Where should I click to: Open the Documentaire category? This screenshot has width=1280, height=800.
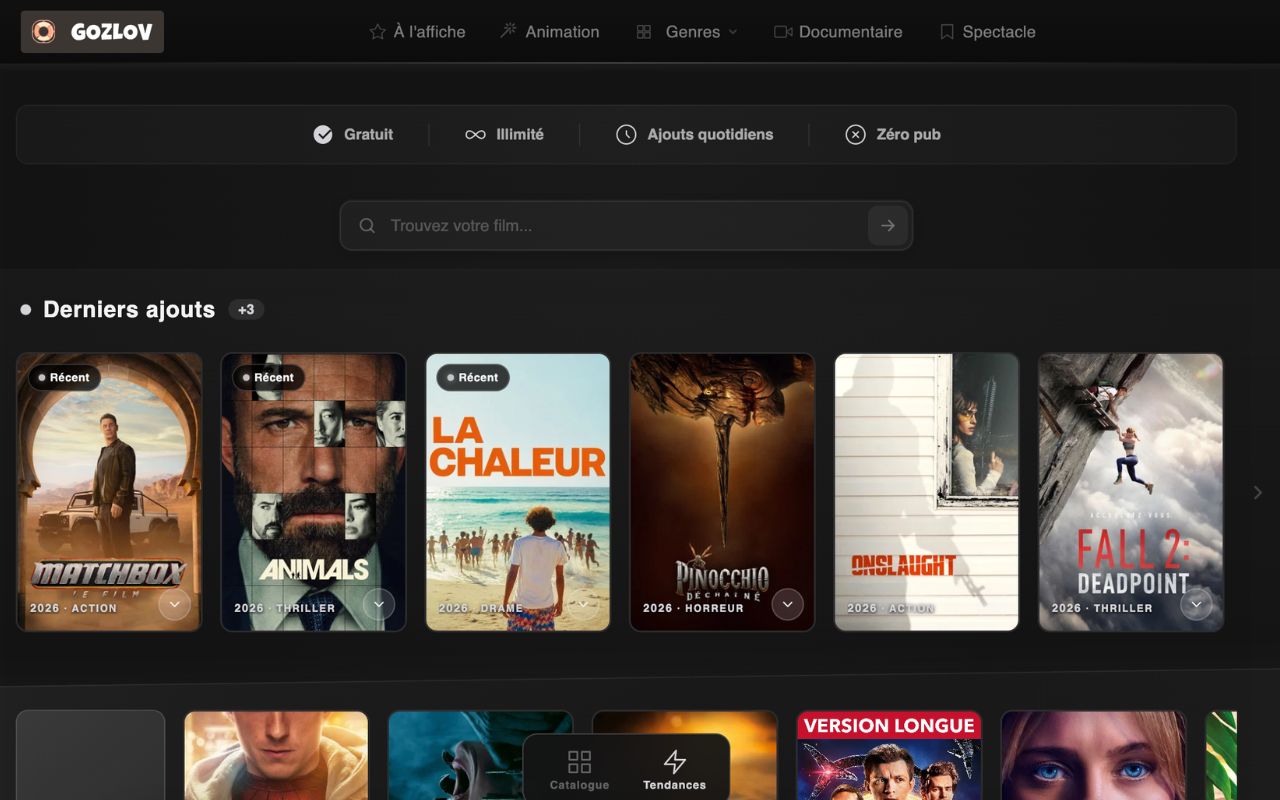click(x=838, y=32)
